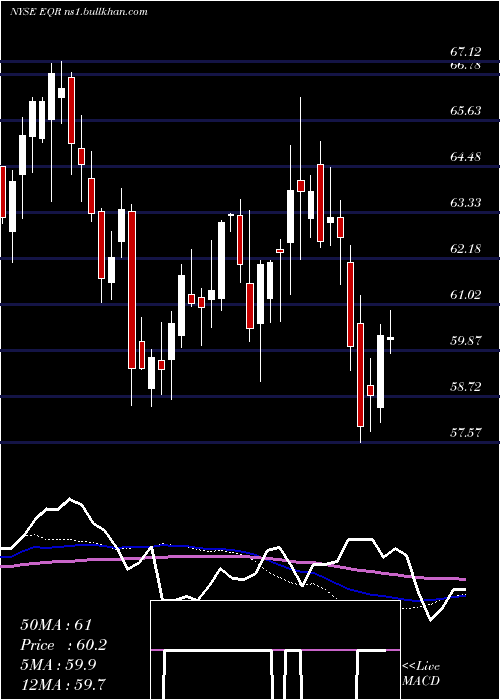Select the 58.72 price level label
The image size is (500, 700).
466,387
